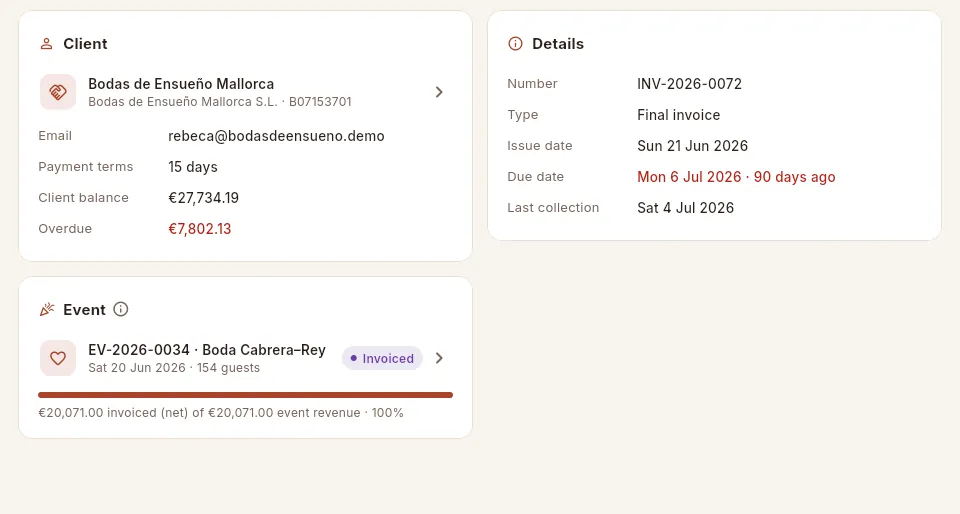
Task: Click the 'Number' label in Details card
Action: pyautogui.click(x=532, y=84)
